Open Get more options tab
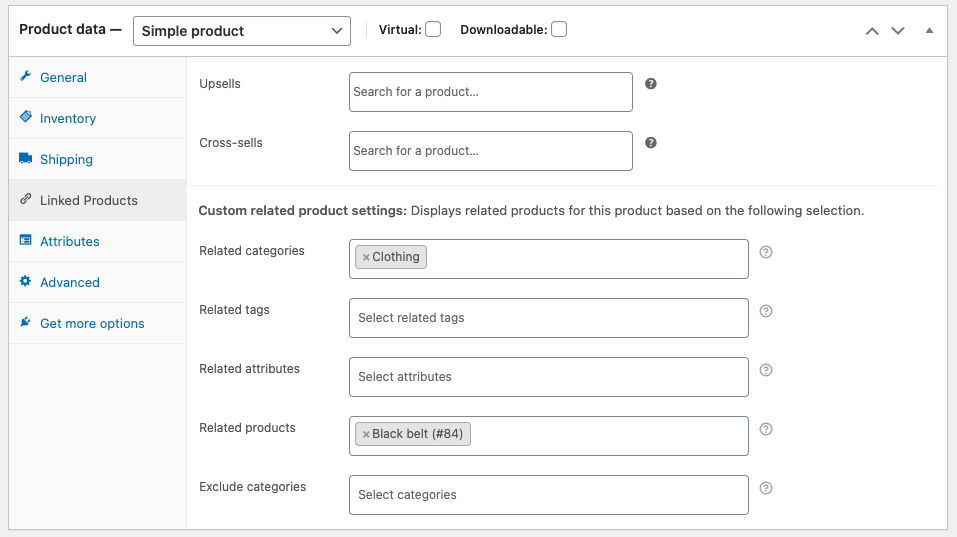This screenshot has width=957, height=537. [x=98, y=323]
